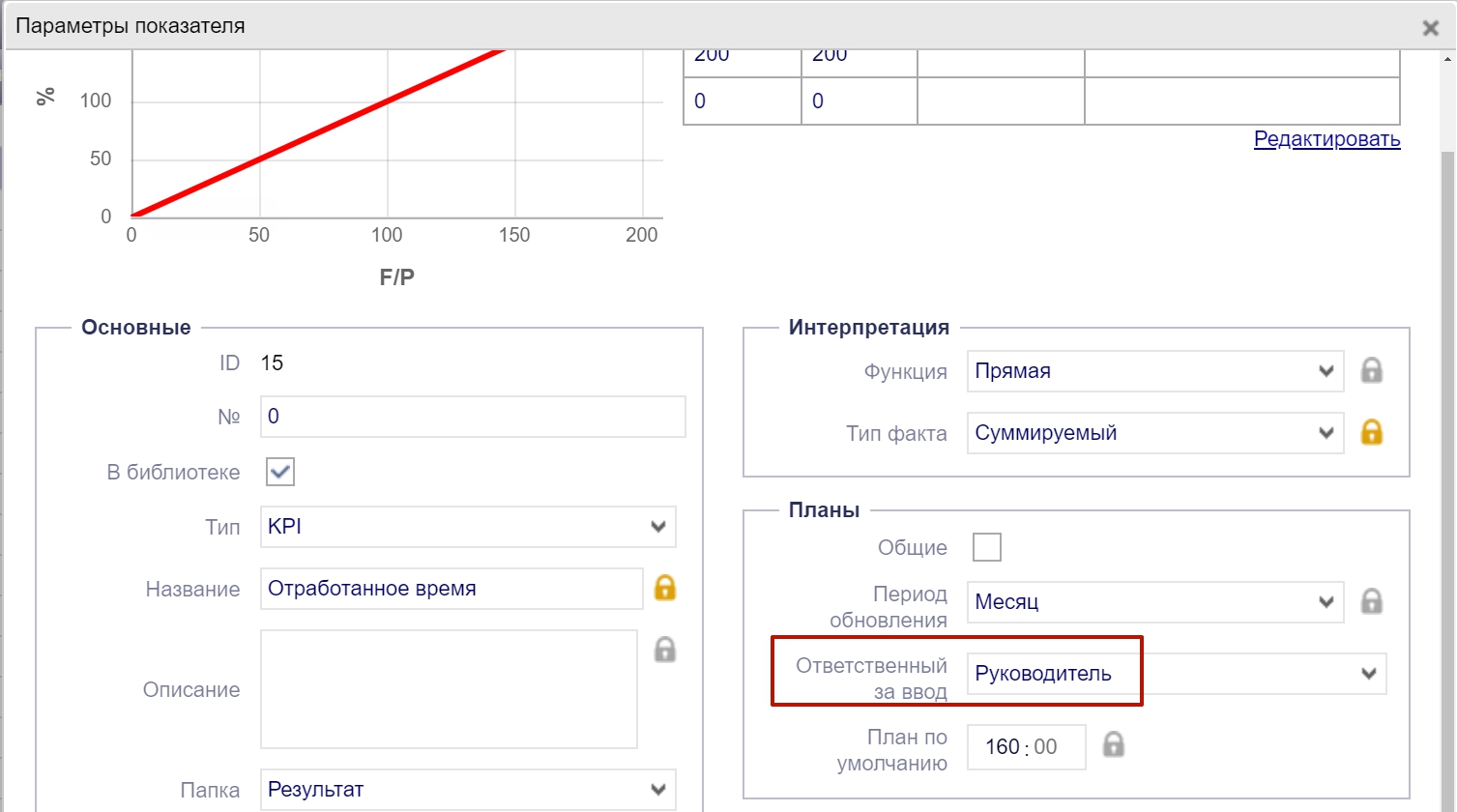Screen dimensions: 1457x812
Task: Click the Планы section heading
Action: [x=824, y=509]
